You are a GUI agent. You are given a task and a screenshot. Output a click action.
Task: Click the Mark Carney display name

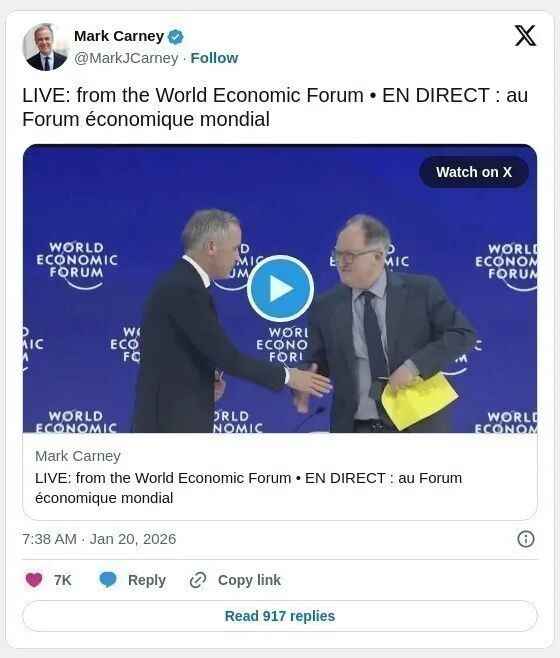pyautogui.click(x=119, y=37)
